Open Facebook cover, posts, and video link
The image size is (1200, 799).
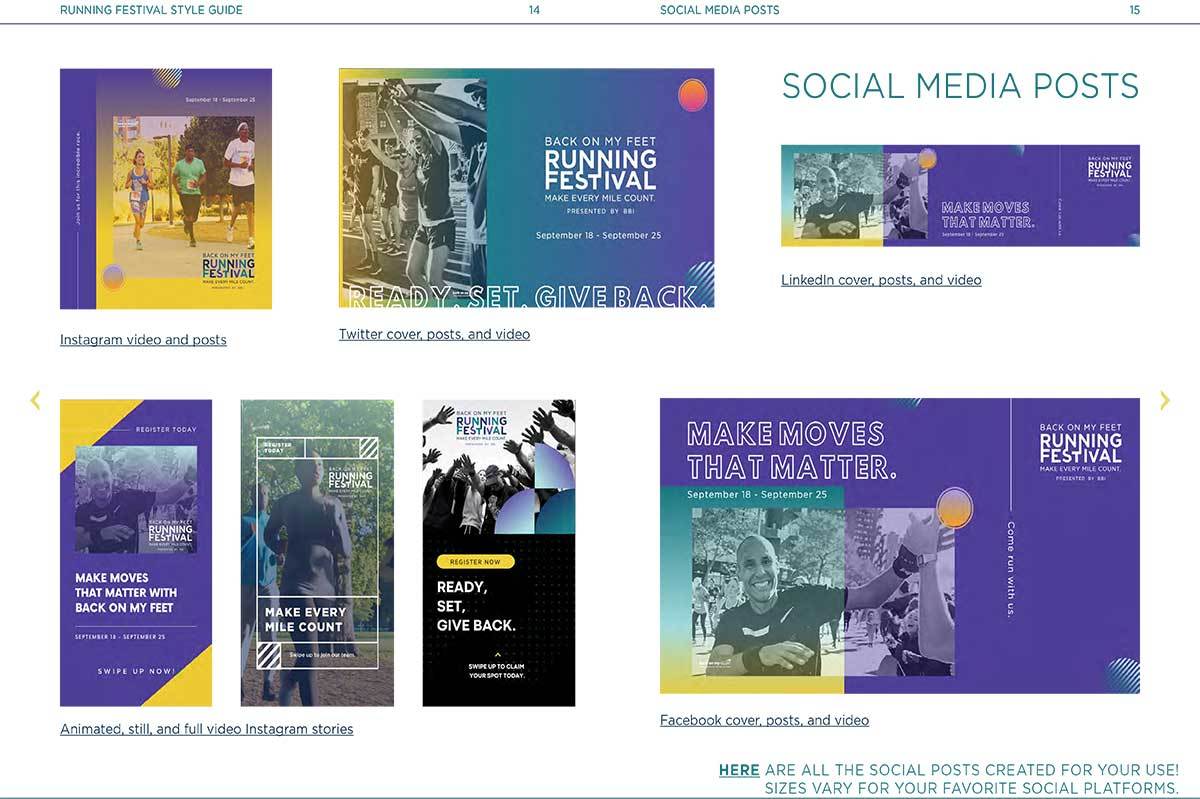tap(764, 720)
